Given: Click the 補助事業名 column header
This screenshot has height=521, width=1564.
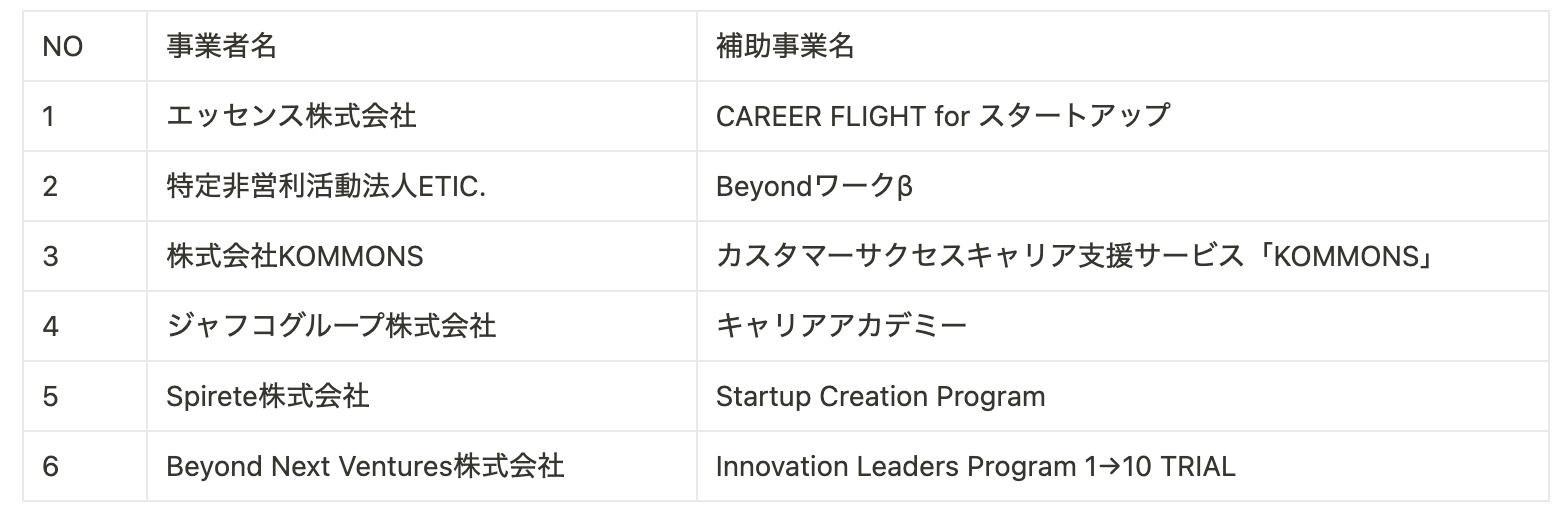Looking at the screenshot, I should pos(785,47).
